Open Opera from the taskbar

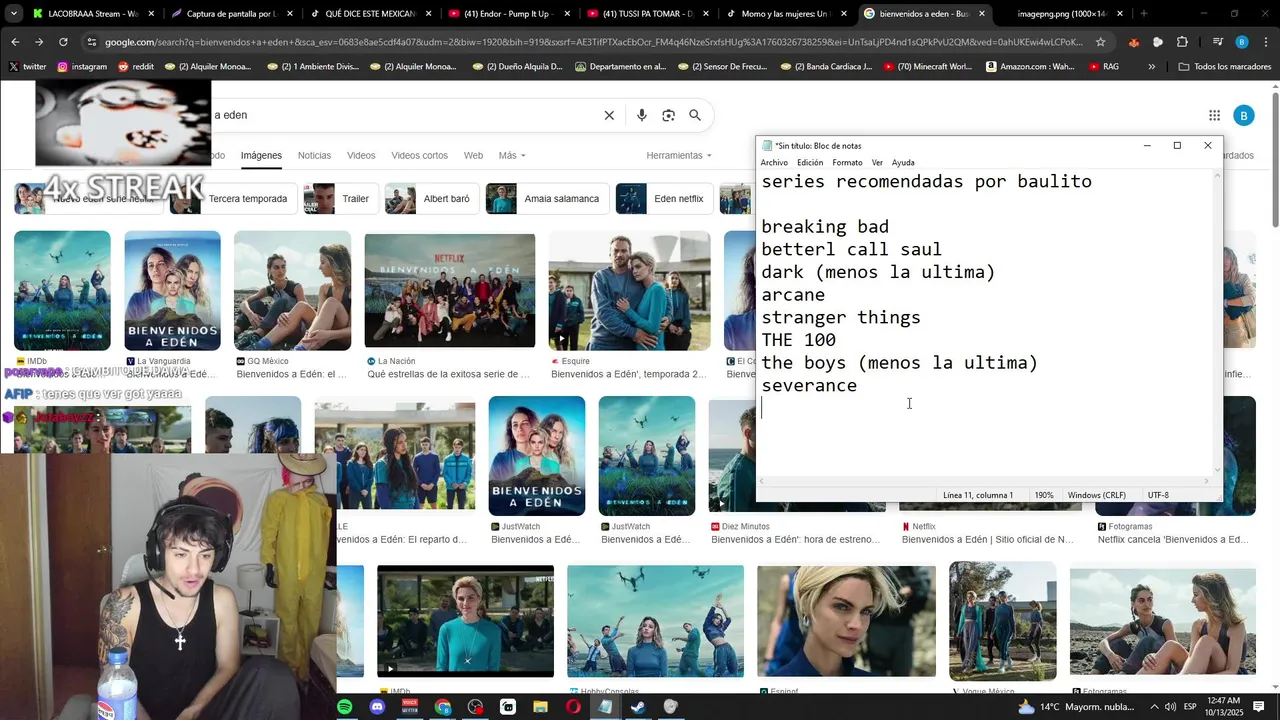[x=573, y=707]
